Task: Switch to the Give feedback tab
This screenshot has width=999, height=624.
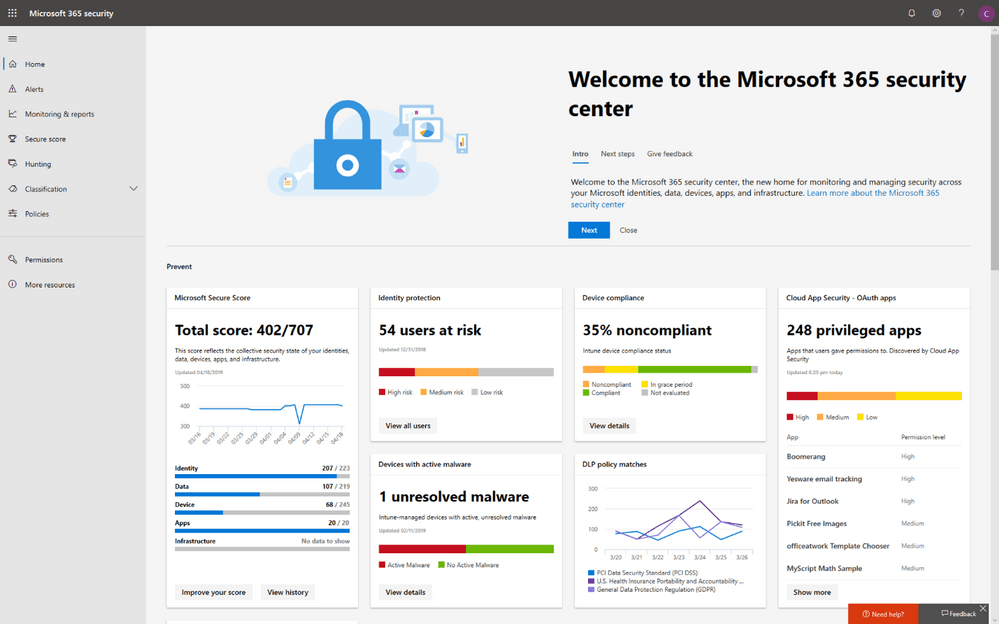Action: [670, 154]
